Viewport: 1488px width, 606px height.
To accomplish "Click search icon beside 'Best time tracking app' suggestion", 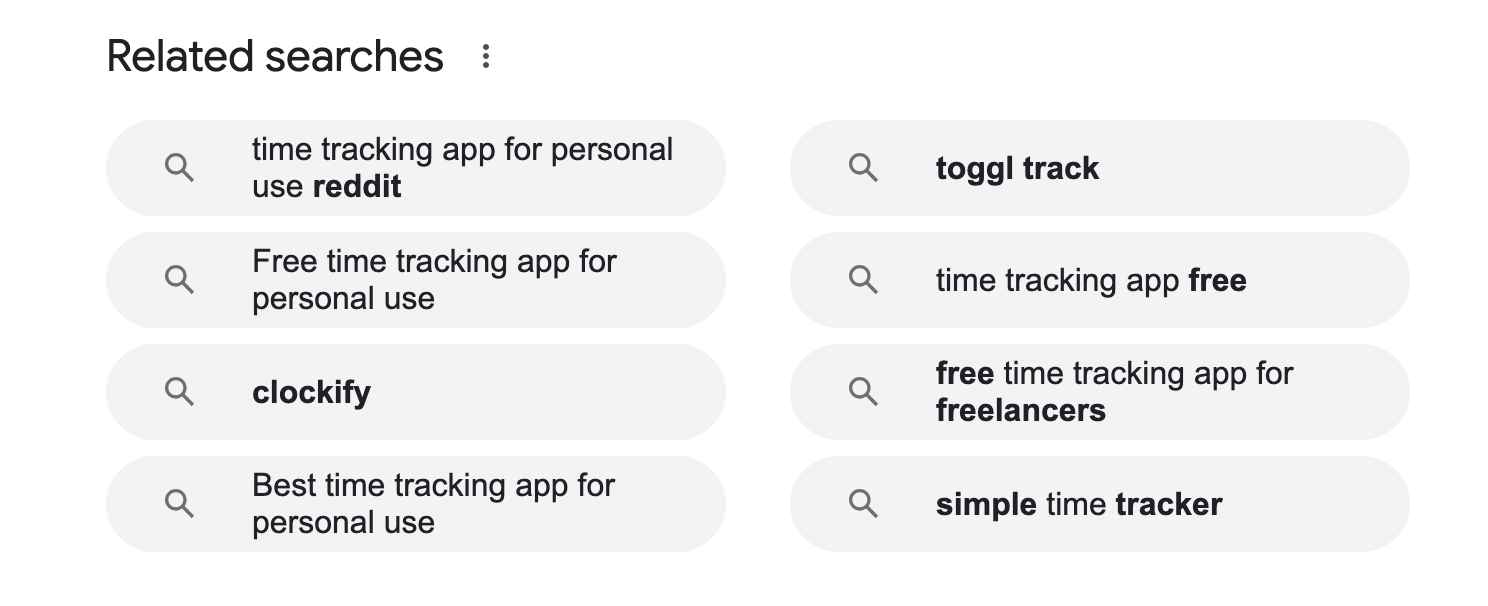I will click(179, 504).
